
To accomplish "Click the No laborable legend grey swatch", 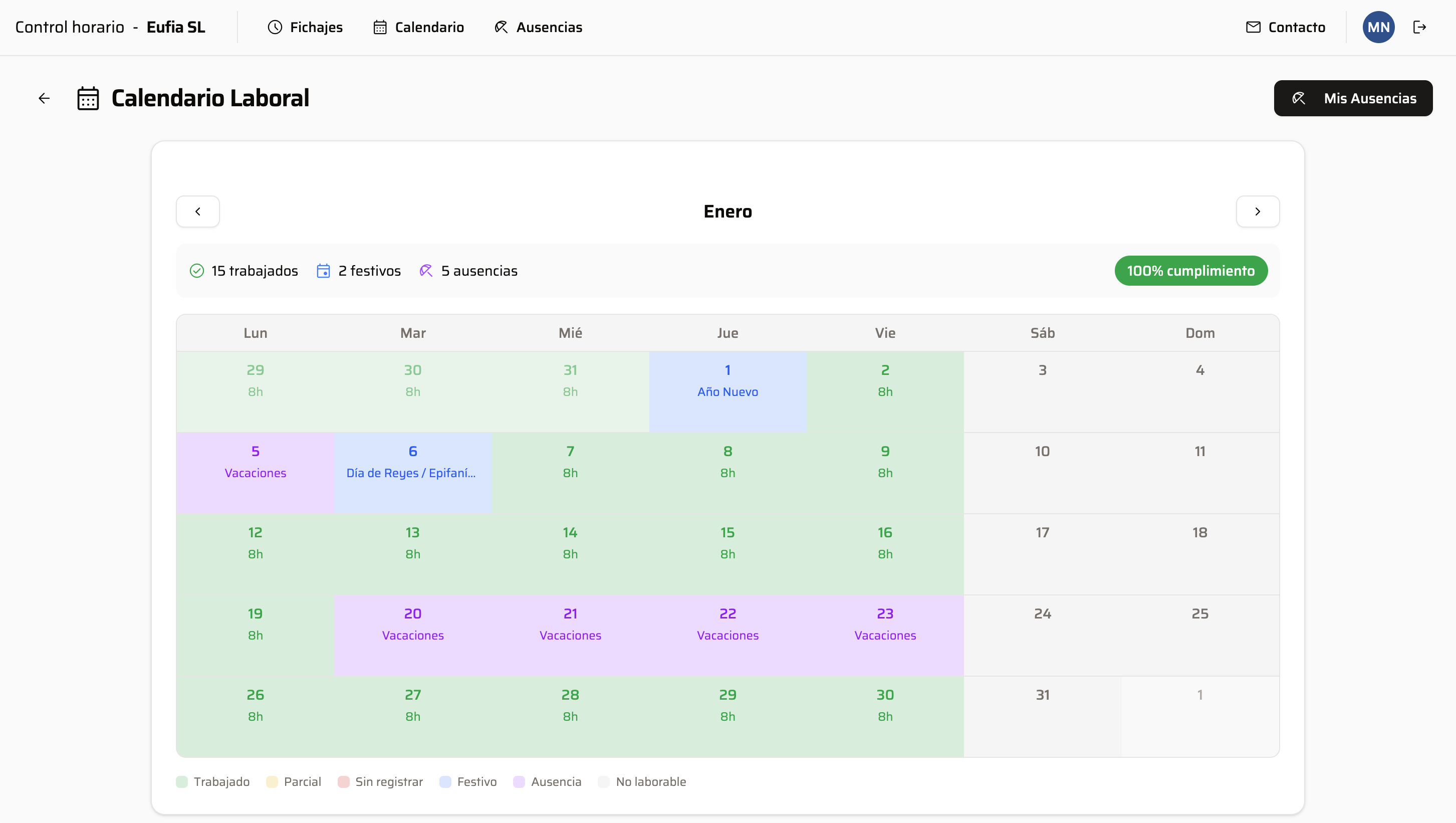I will click(x=604, y=782).
